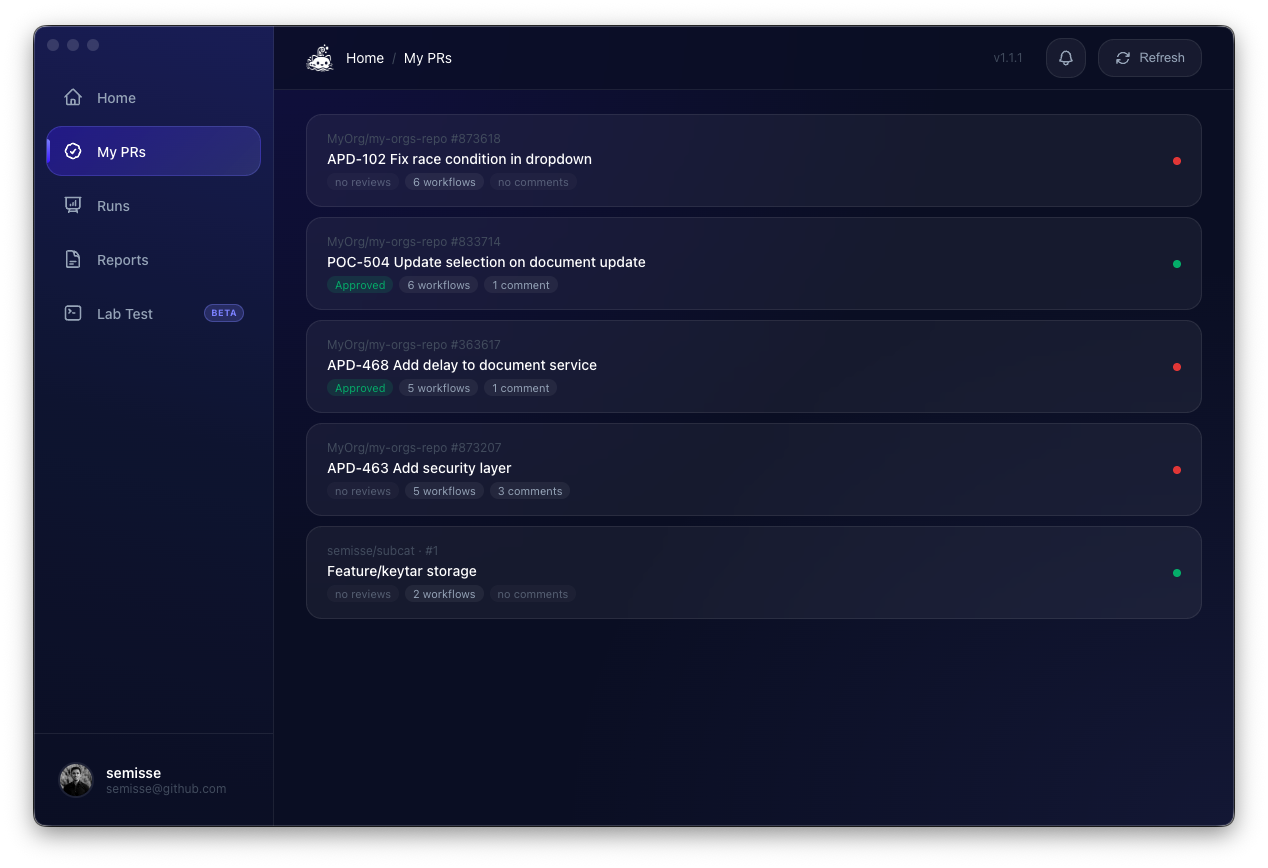
Task: Open PR APD-463 Add security layer
Action: click(x=754, y=469)
